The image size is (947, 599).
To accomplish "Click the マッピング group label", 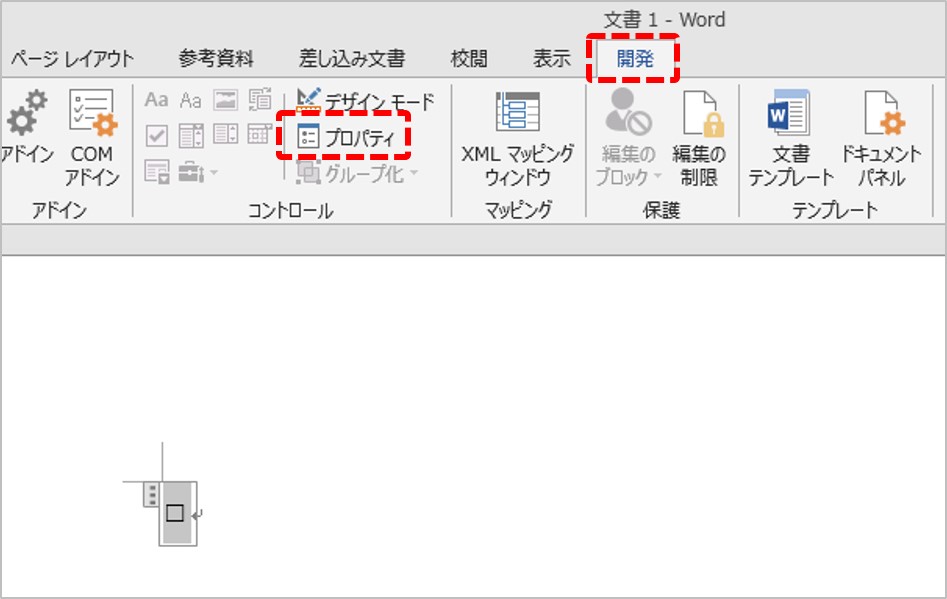I will coord(518,210).
